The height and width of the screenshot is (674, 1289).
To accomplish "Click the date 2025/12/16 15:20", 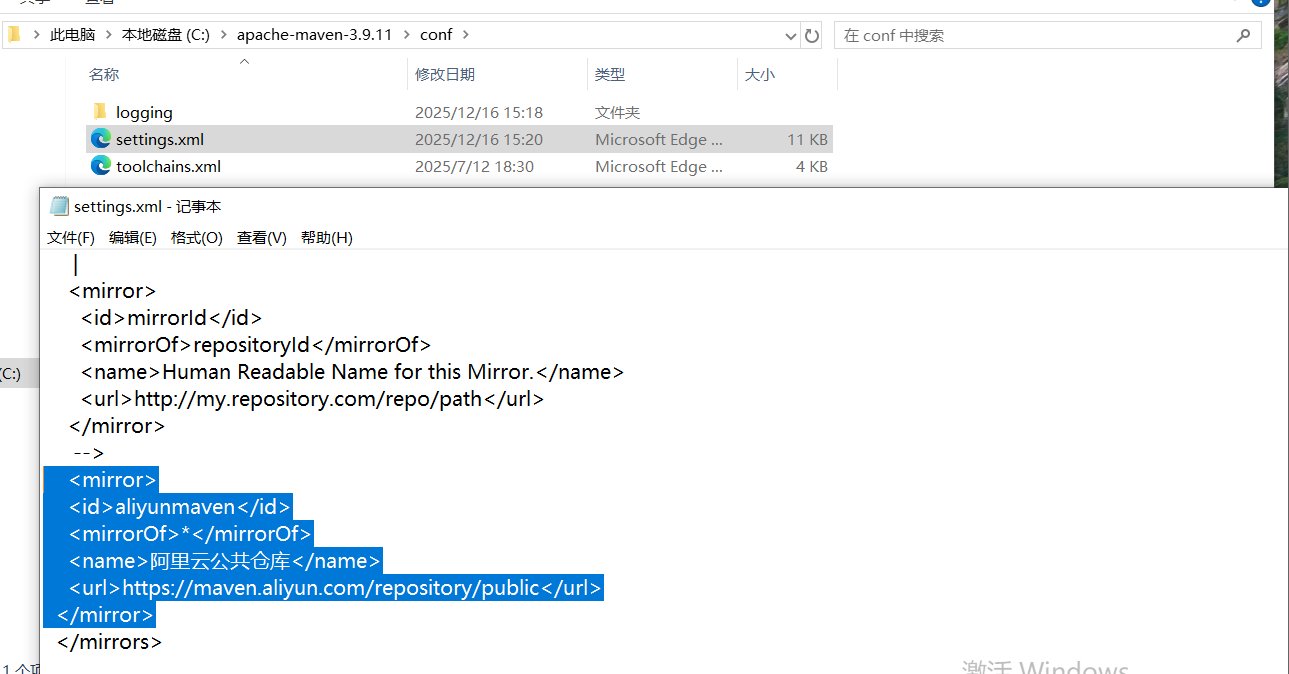I will click(x=479, y=140).
